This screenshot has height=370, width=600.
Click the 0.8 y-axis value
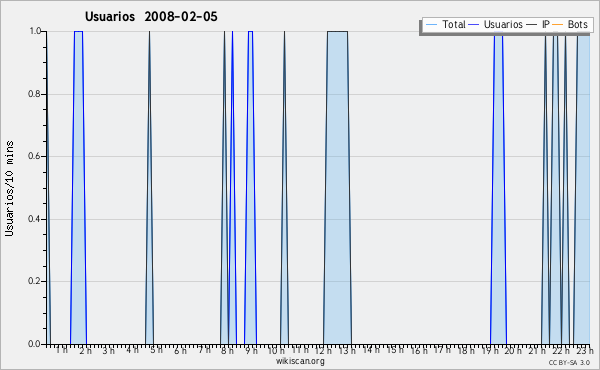(x=34, y=94)
